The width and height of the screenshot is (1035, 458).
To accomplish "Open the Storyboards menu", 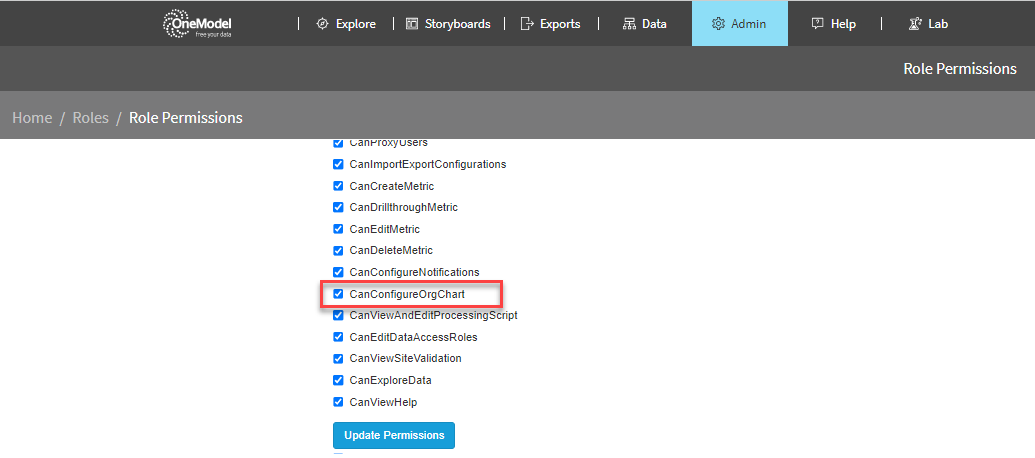I will [x=448, y=24].
